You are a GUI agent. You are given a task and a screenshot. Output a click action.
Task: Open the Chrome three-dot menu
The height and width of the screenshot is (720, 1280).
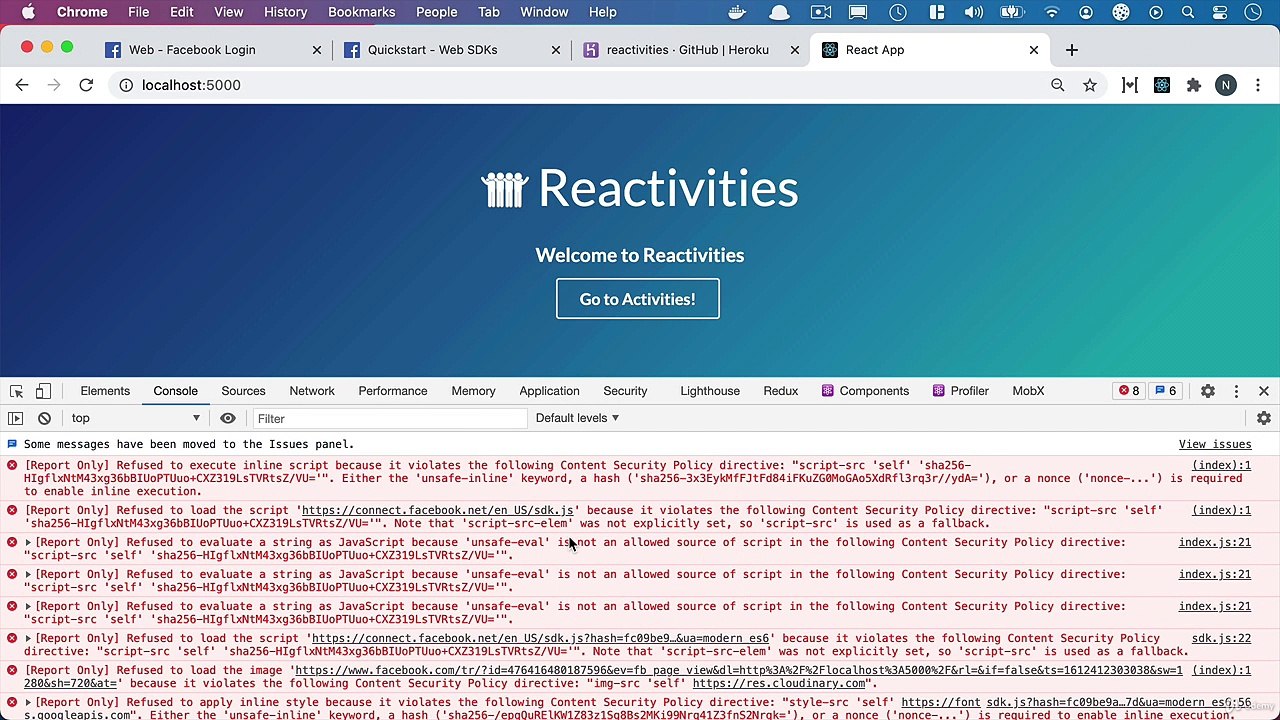[1257, 85]
